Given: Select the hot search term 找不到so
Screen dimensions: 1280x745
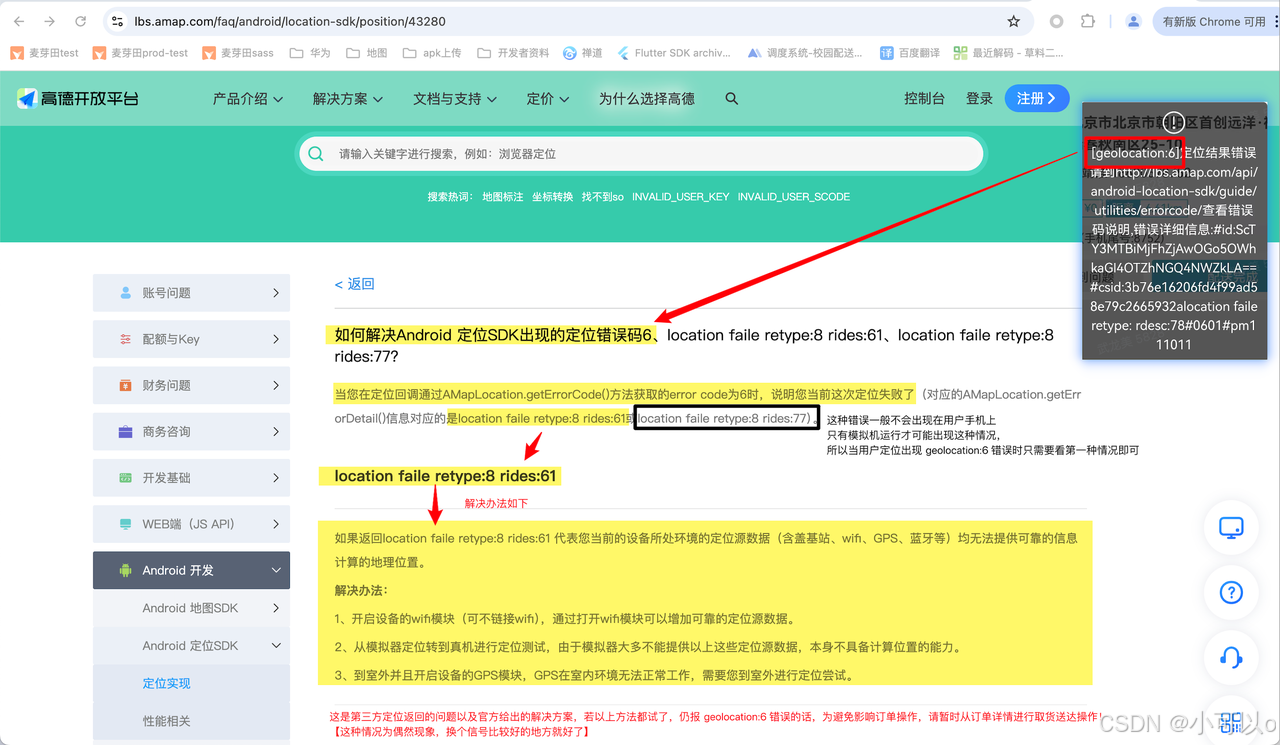Looking at the screenshot, I should (602, 197).
